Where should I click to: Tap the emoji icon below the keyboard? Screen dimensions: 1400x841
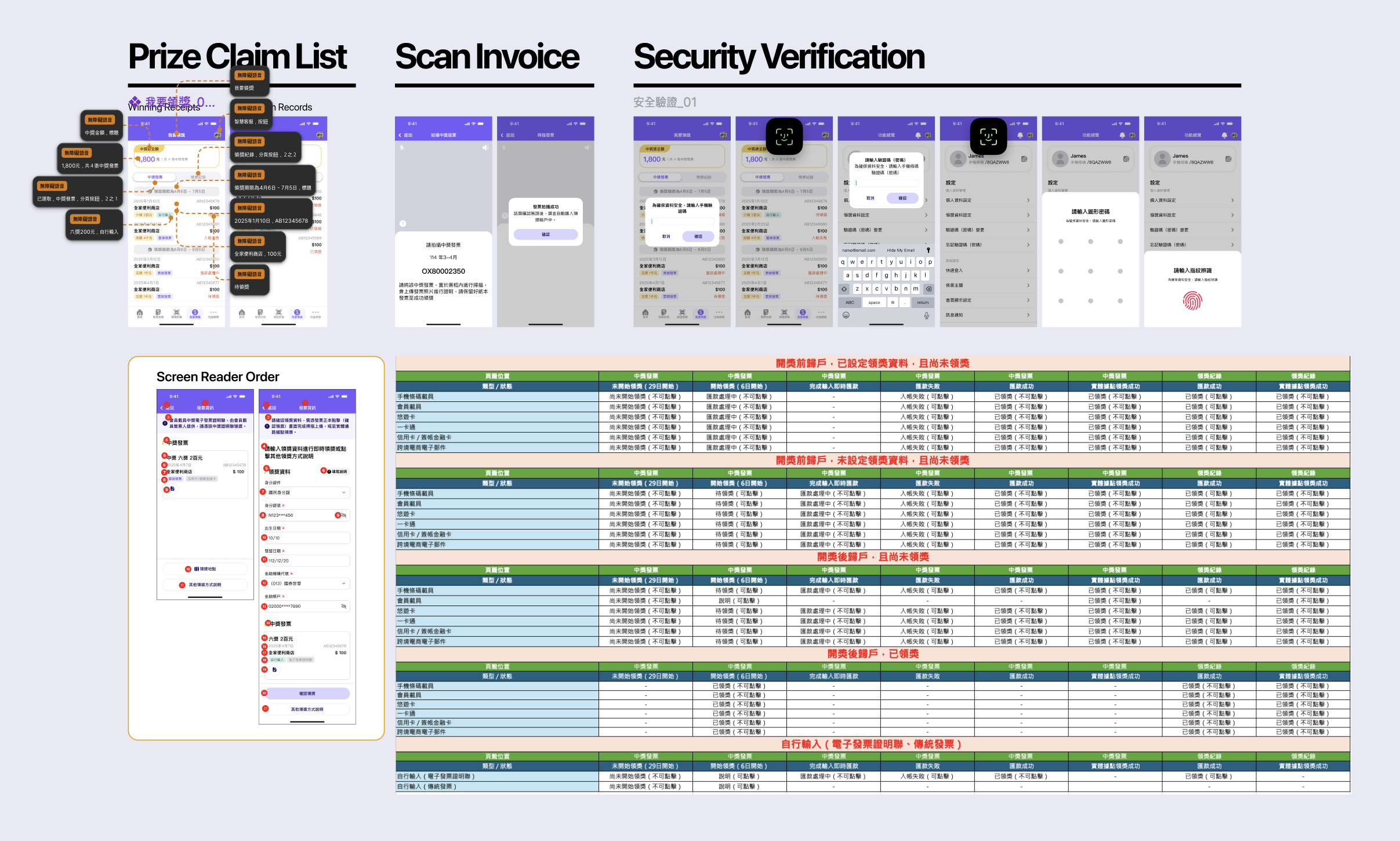[x=846, y=316]
